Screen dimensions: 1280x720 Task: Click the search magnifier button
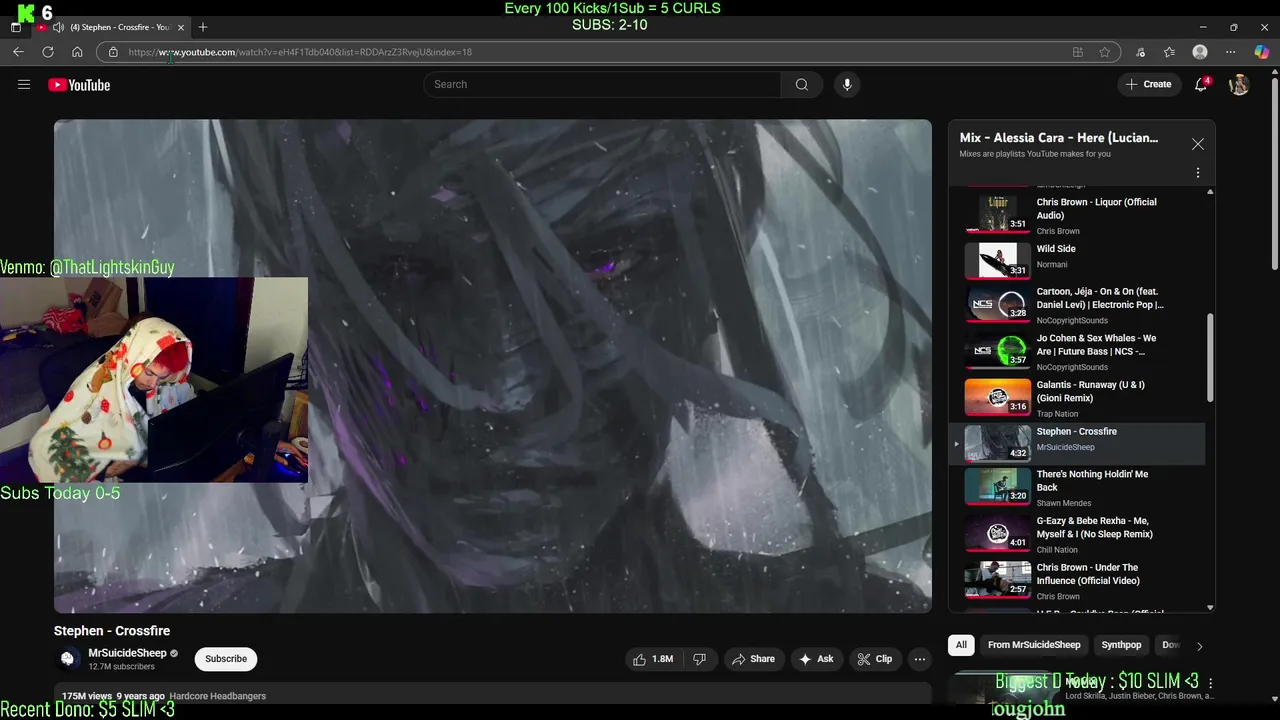pyautogui.click(x=802, y=85)
